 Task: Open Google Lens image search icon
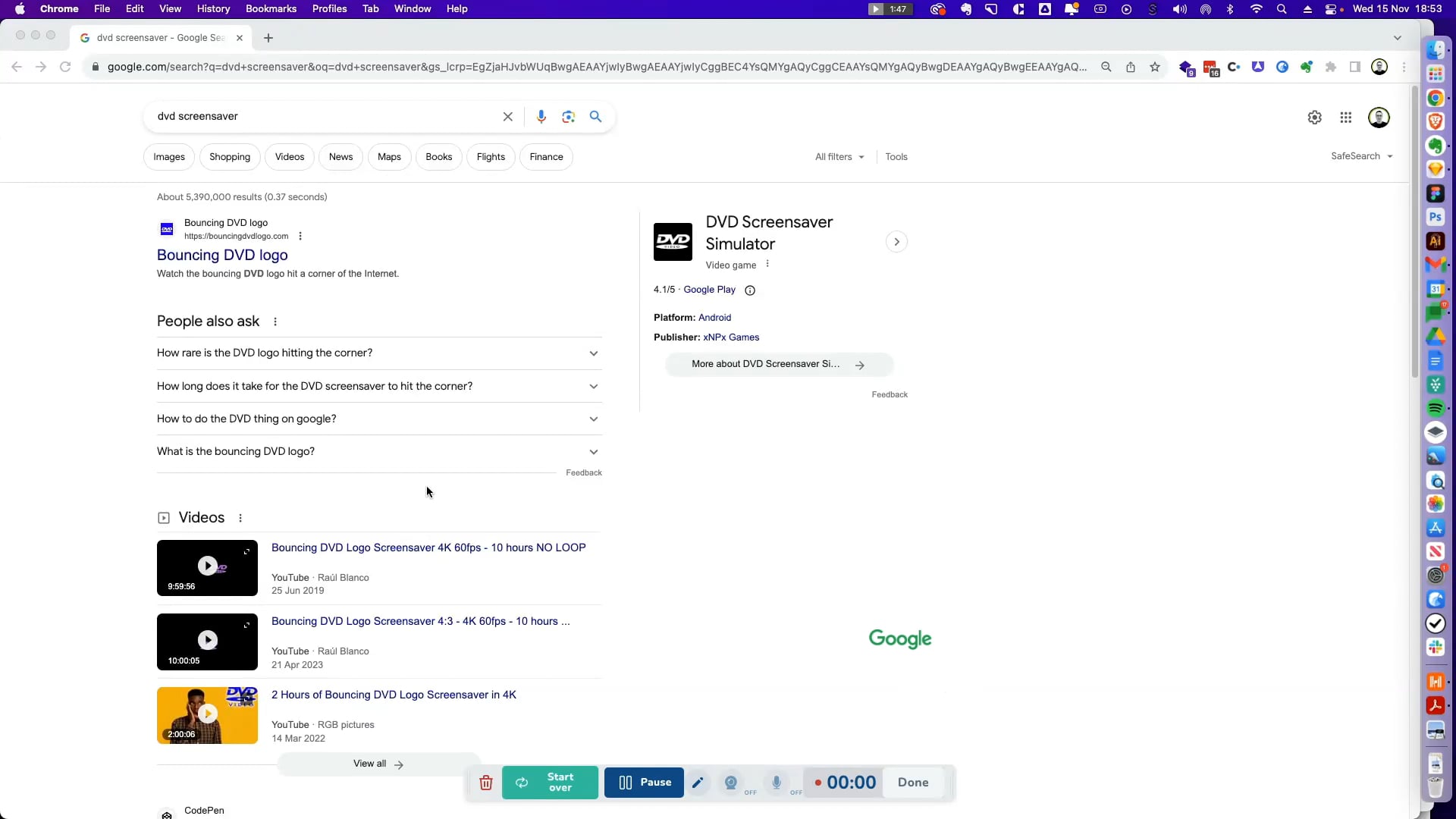click(x=568, y=117)
